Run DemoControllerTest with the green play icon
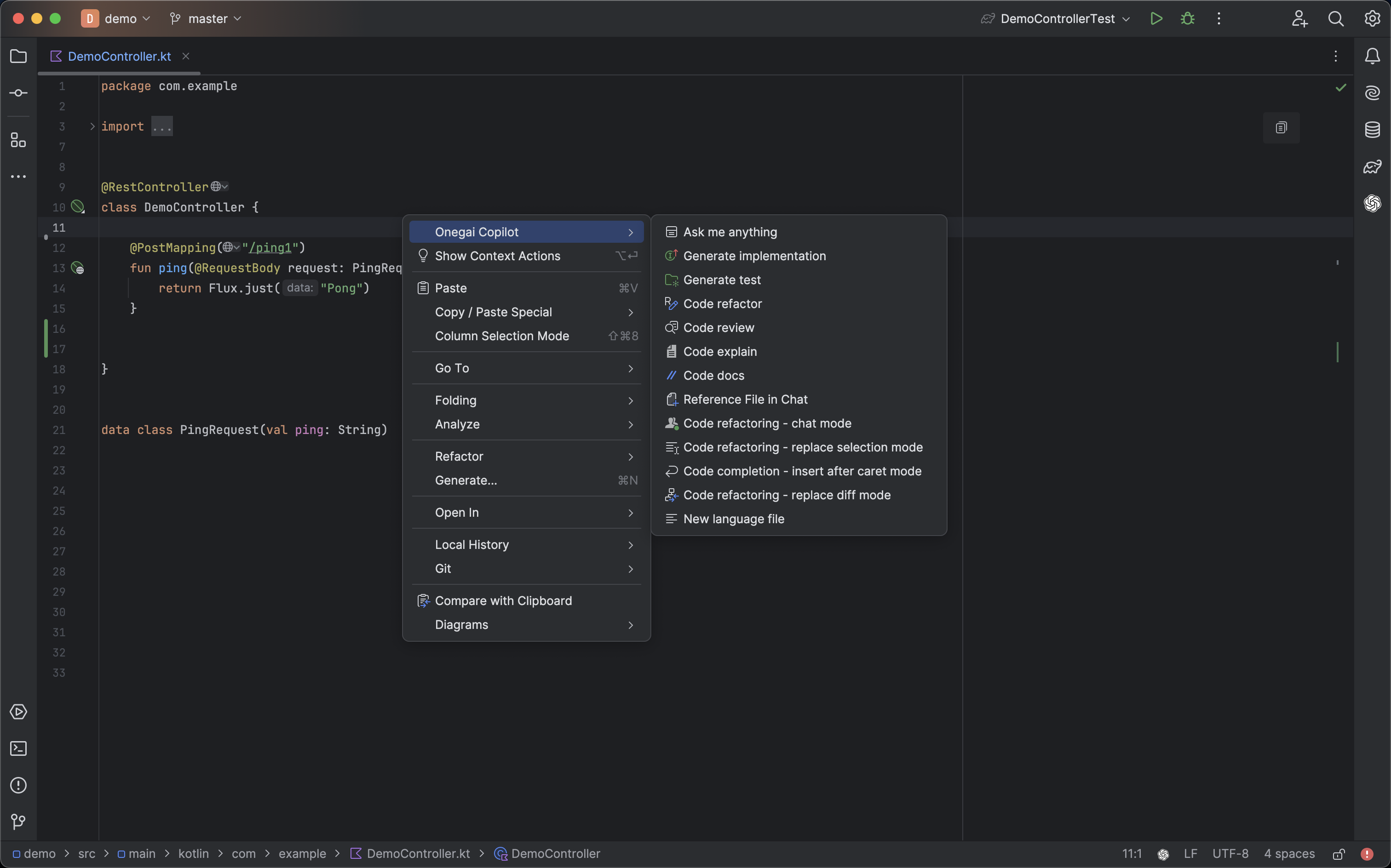Viewport: 1391px width, 868px height. coord(1157,18)
